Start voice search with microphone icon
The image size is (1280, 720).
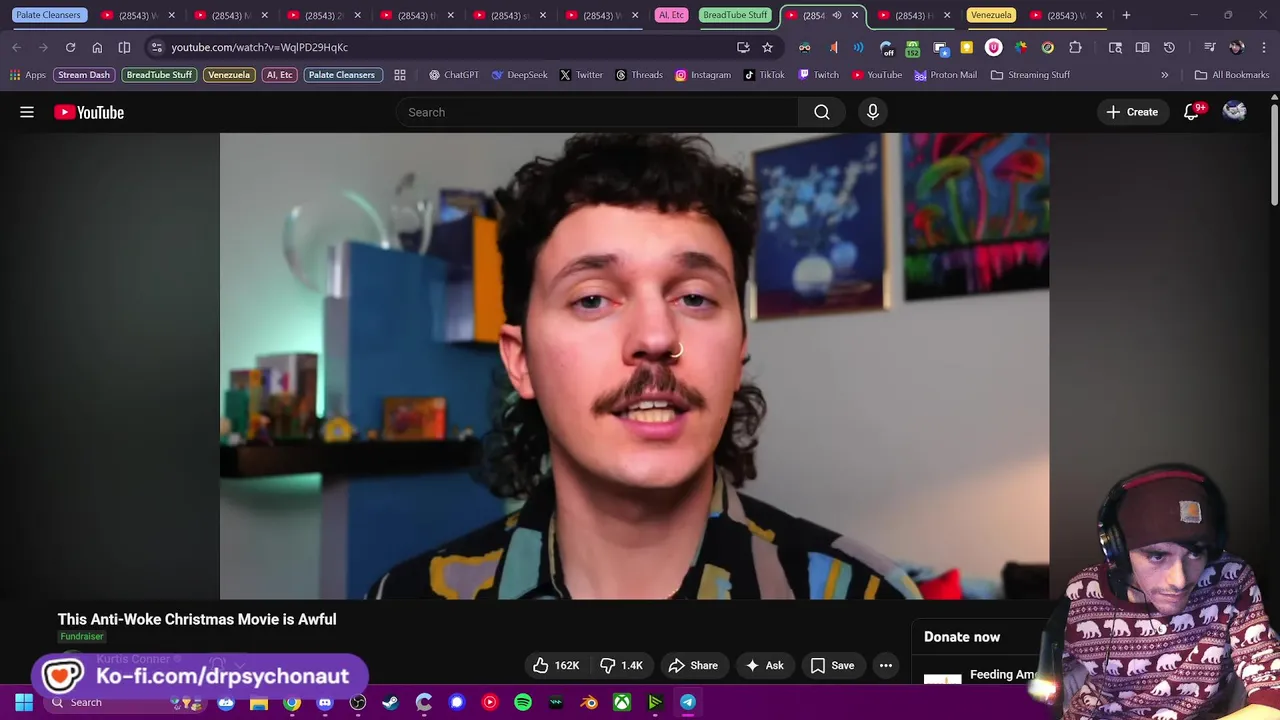873,112
